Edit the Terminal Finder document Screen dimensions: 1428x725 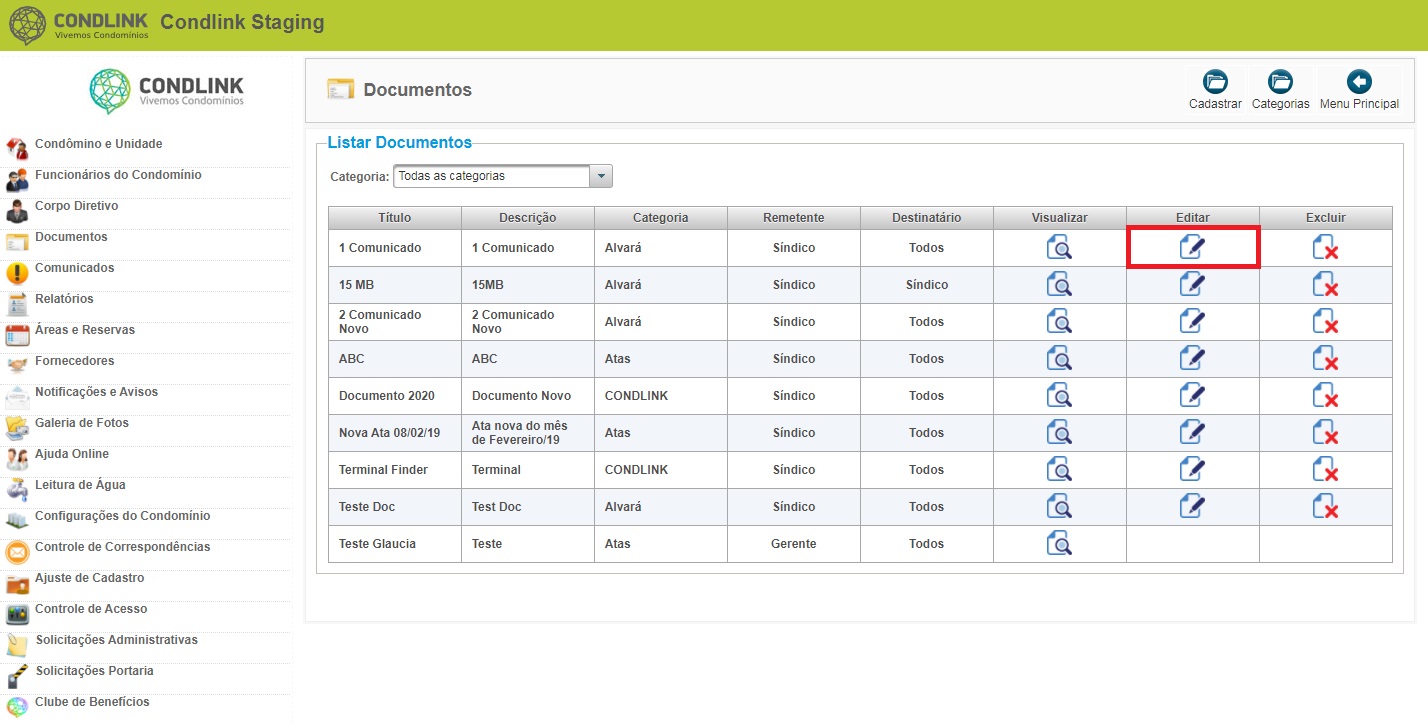click(x=1192, y=469)
